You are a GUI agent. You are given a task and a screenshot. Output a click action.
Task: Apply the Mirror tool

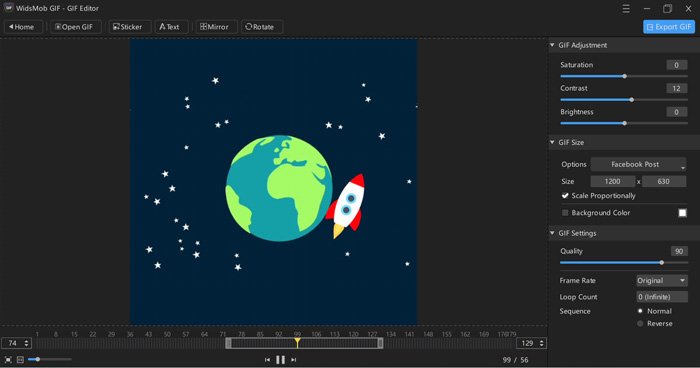click(x=216, y=27)
